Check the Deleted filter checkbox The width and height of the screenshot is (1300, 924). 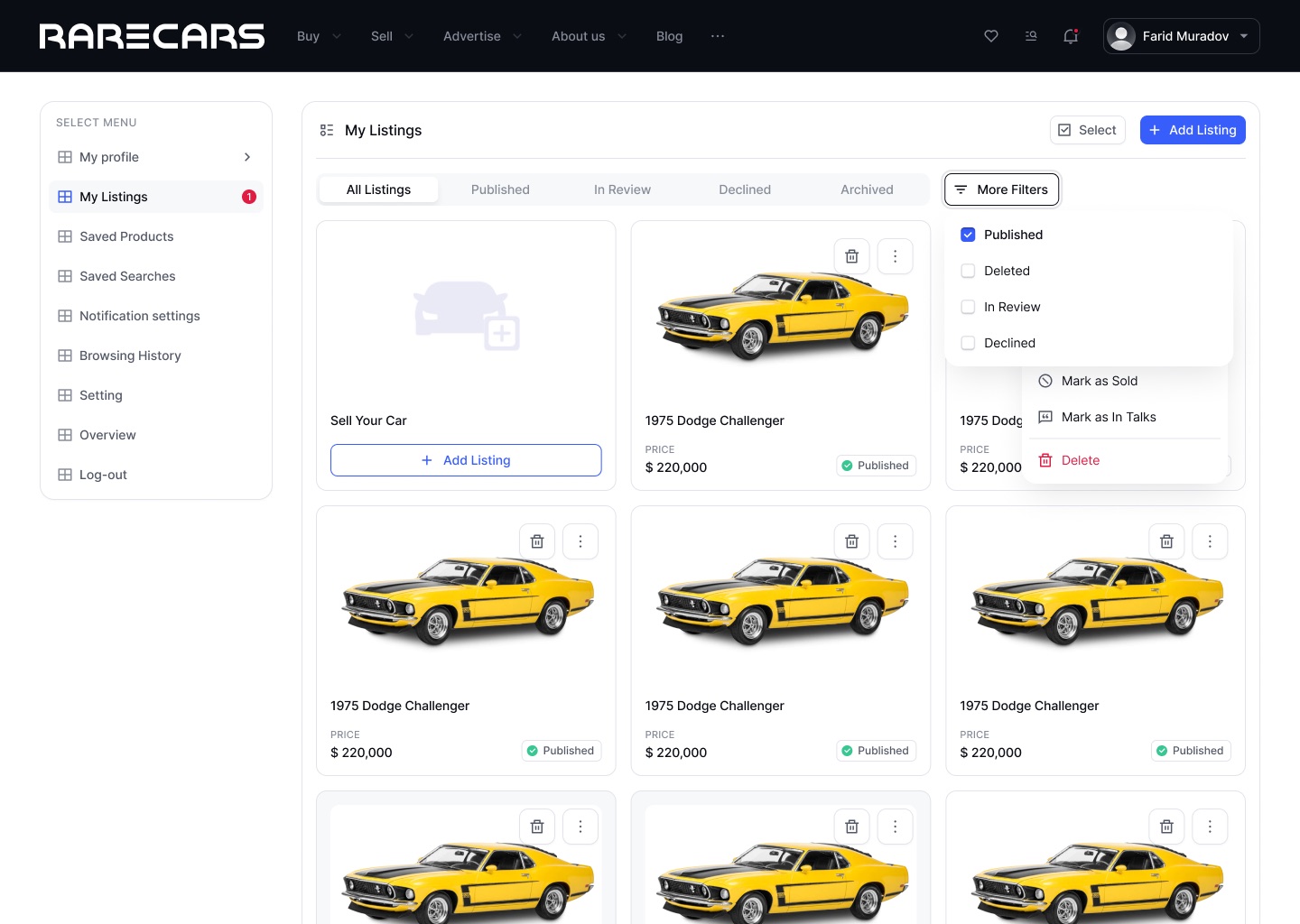click(968, 271)
